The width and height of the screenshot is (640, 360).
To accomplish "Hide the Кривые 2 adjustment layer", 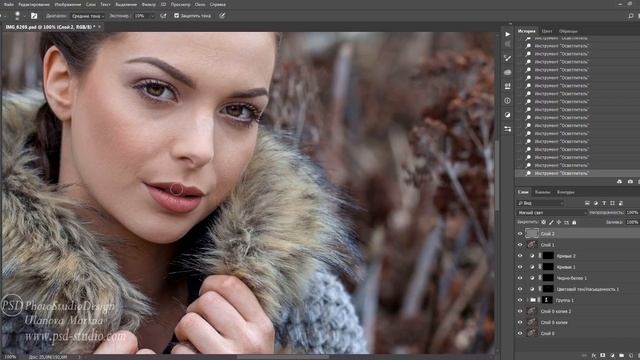I will (x=520, y=256).
